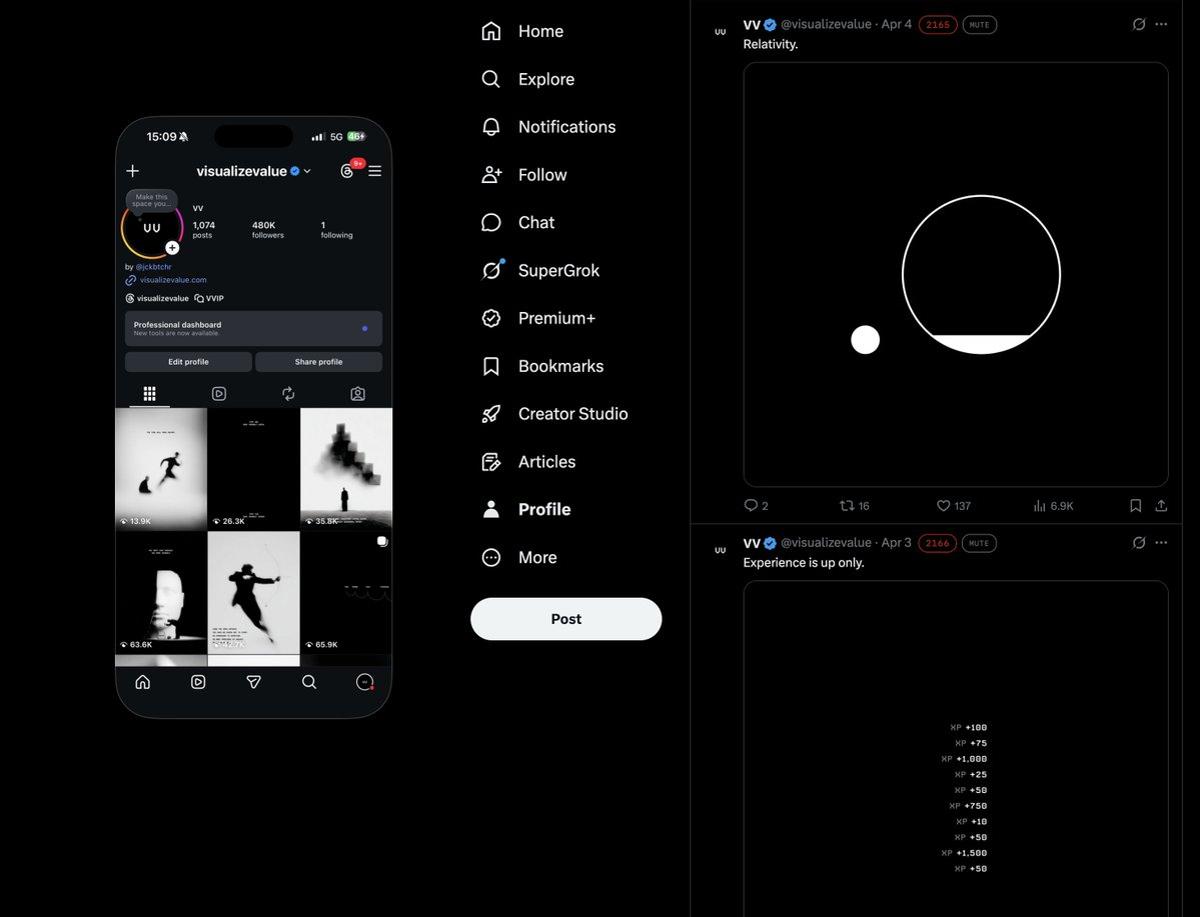This screenshot has width=1200, height=917.
Task: Open the Notifications bell
Action: (566, 127)
